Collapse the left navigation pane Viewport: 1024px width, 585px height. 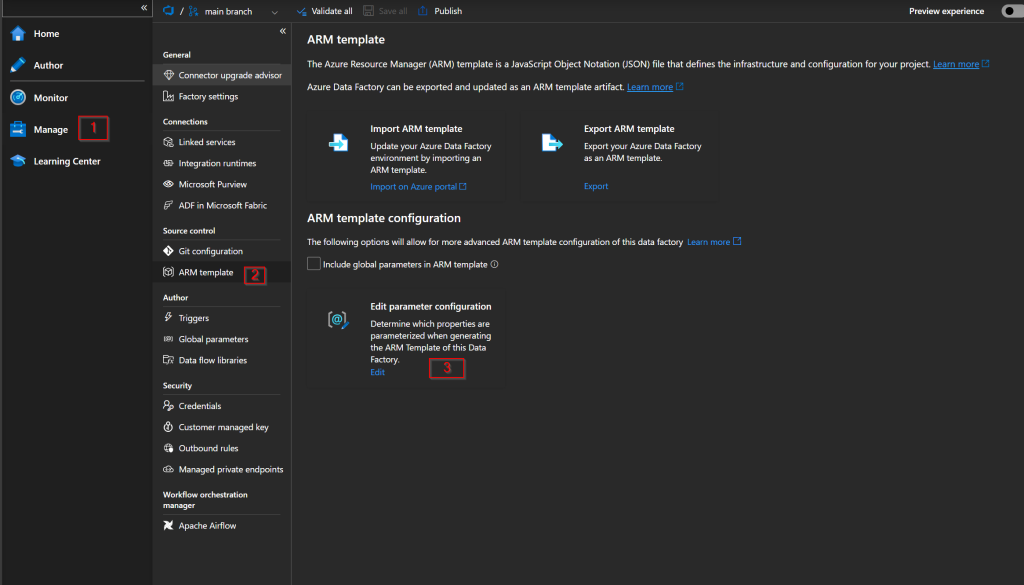pos(145,7)
